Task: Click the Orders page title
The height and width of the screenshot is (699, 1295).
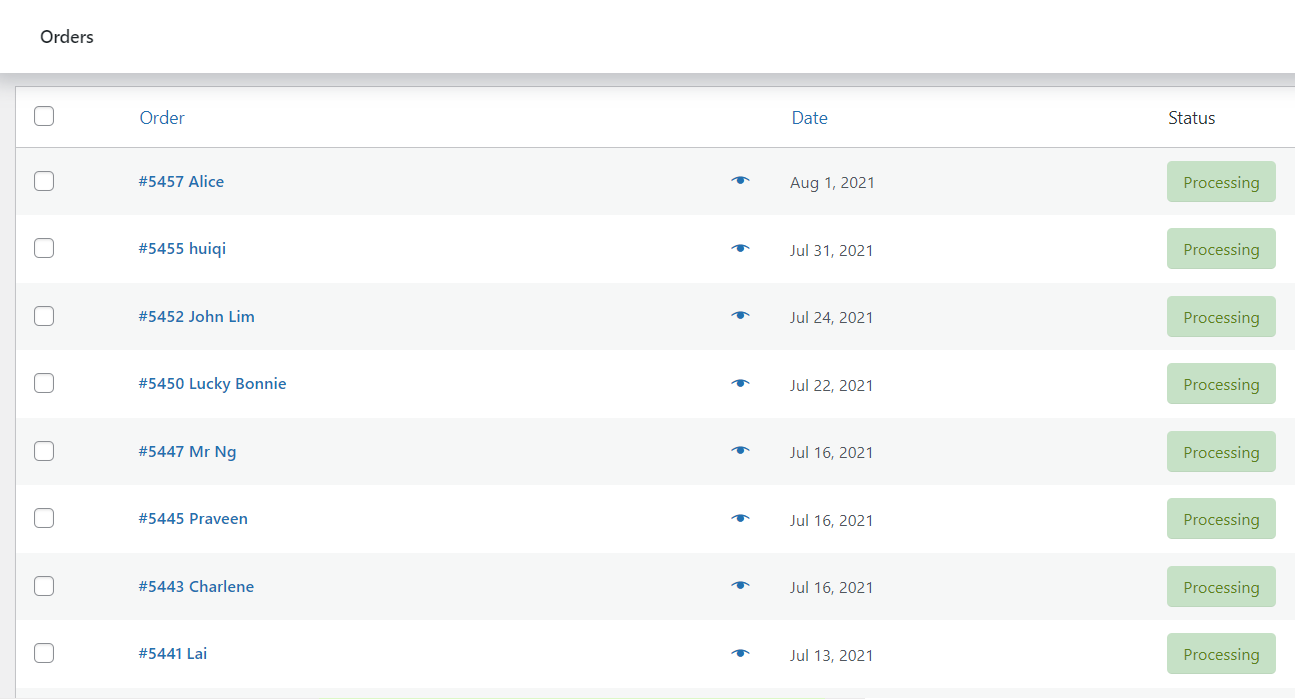Action: 67,37
